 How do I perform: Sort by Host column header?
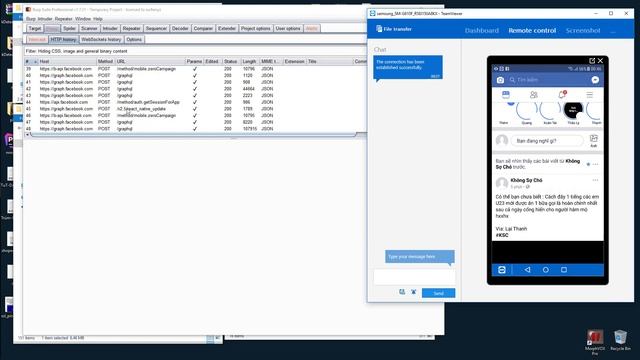click(x=67, y=61)
